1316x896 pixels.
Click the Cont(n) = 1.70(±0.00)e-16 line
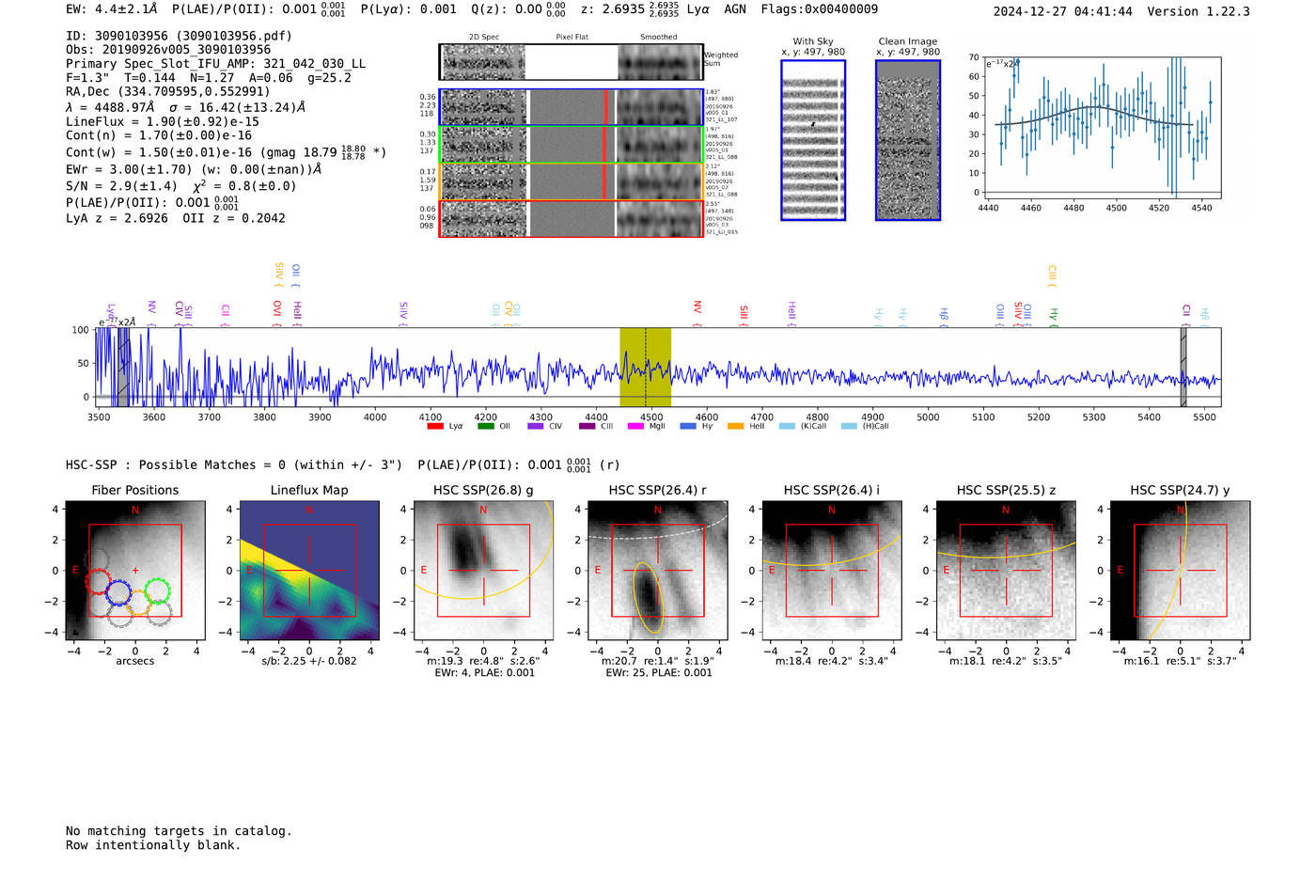coord(159,135)
